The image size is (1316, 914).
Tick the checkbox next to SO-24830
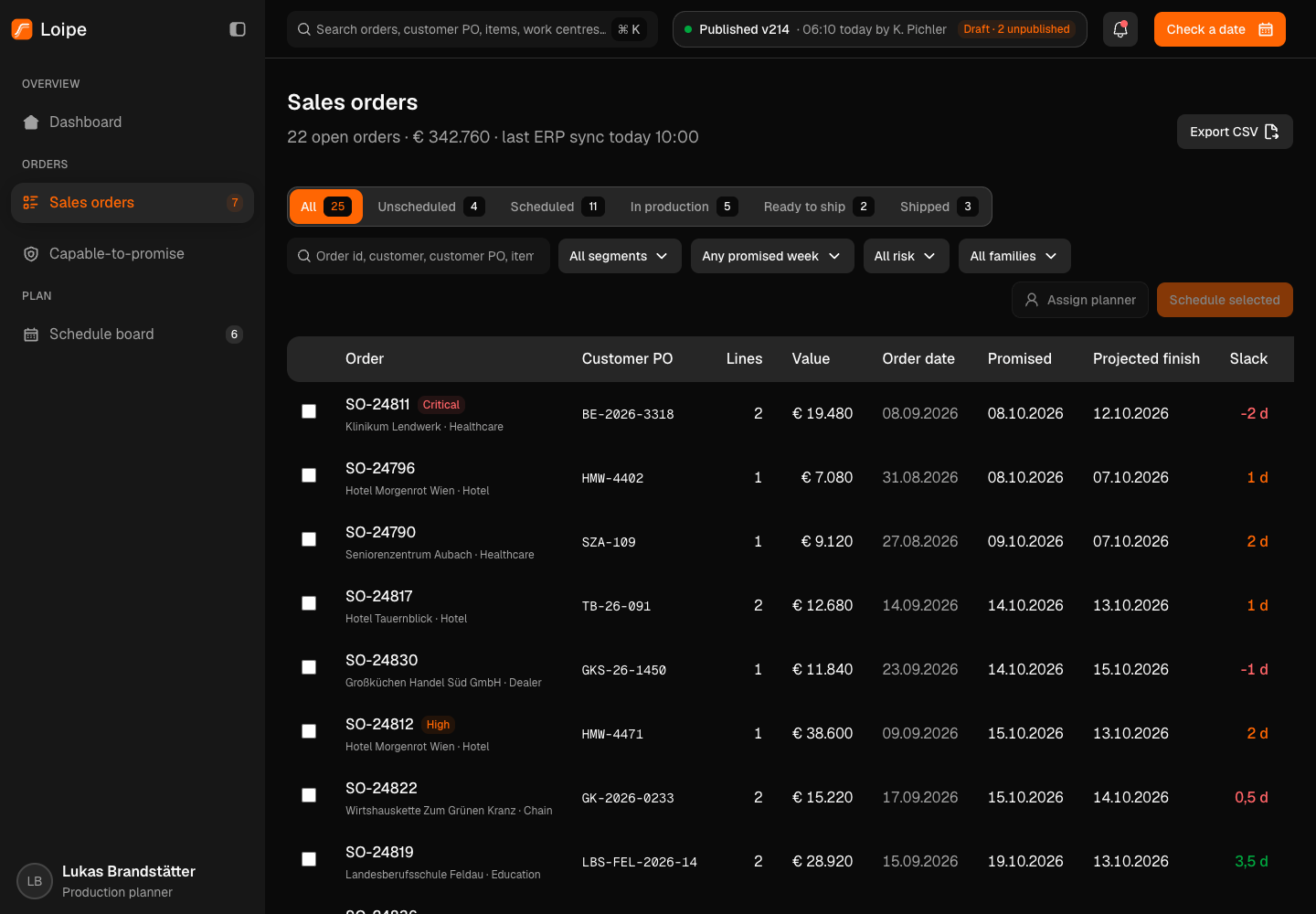click(x=309, y=667)
